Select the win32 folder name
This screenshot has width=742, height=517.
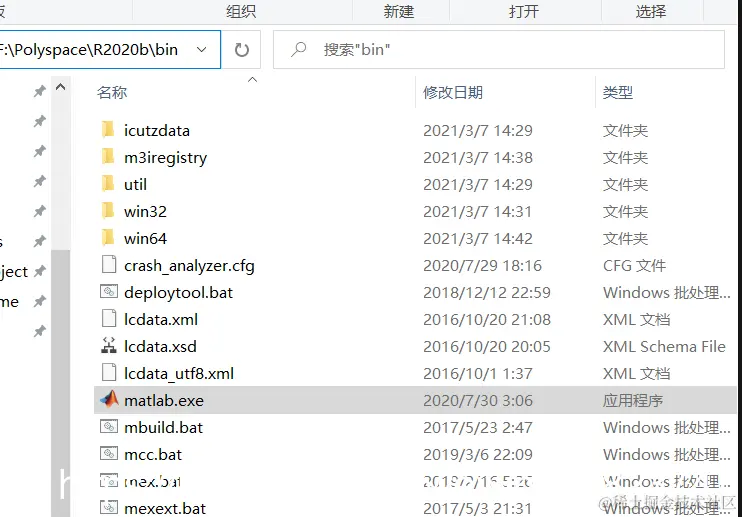[145, 211]
